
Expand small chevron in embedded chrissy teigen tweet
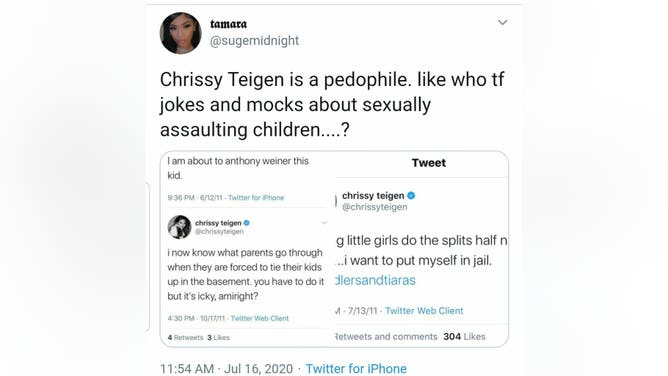pyautogui.click(x=324, y=223)
